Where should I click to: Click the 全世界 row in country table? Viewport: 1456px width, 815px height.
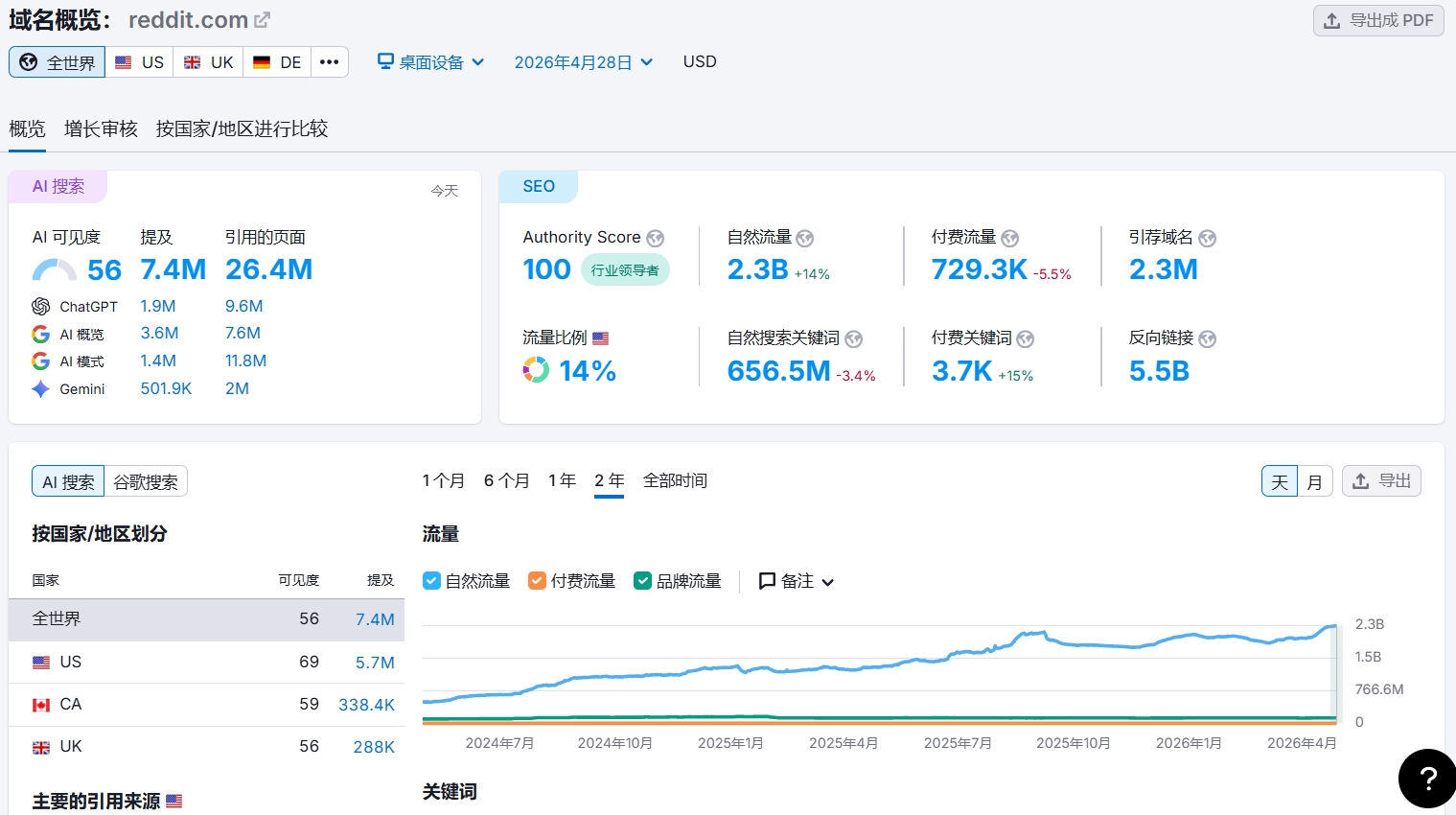click(x=206, y=619)
